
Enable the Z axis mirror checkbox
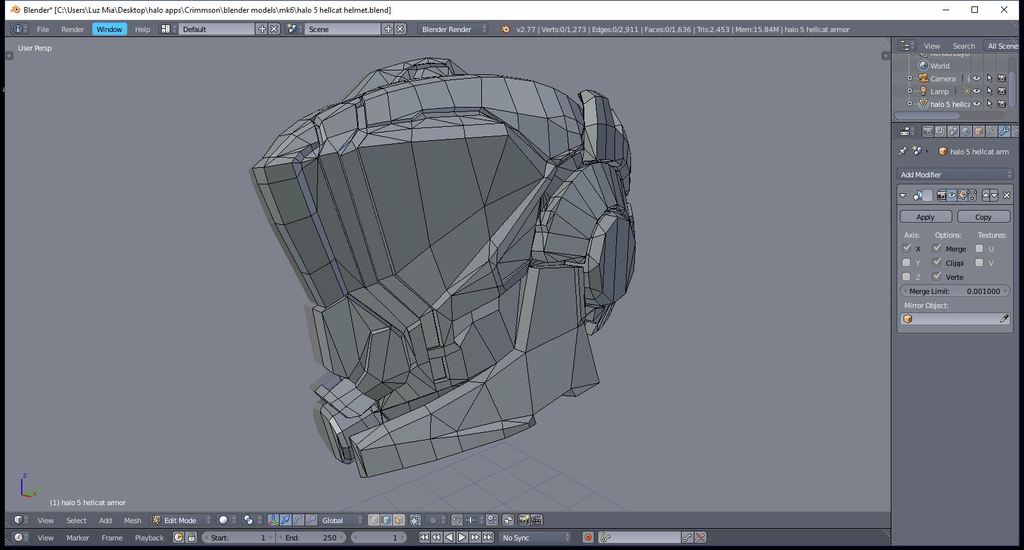906,277
